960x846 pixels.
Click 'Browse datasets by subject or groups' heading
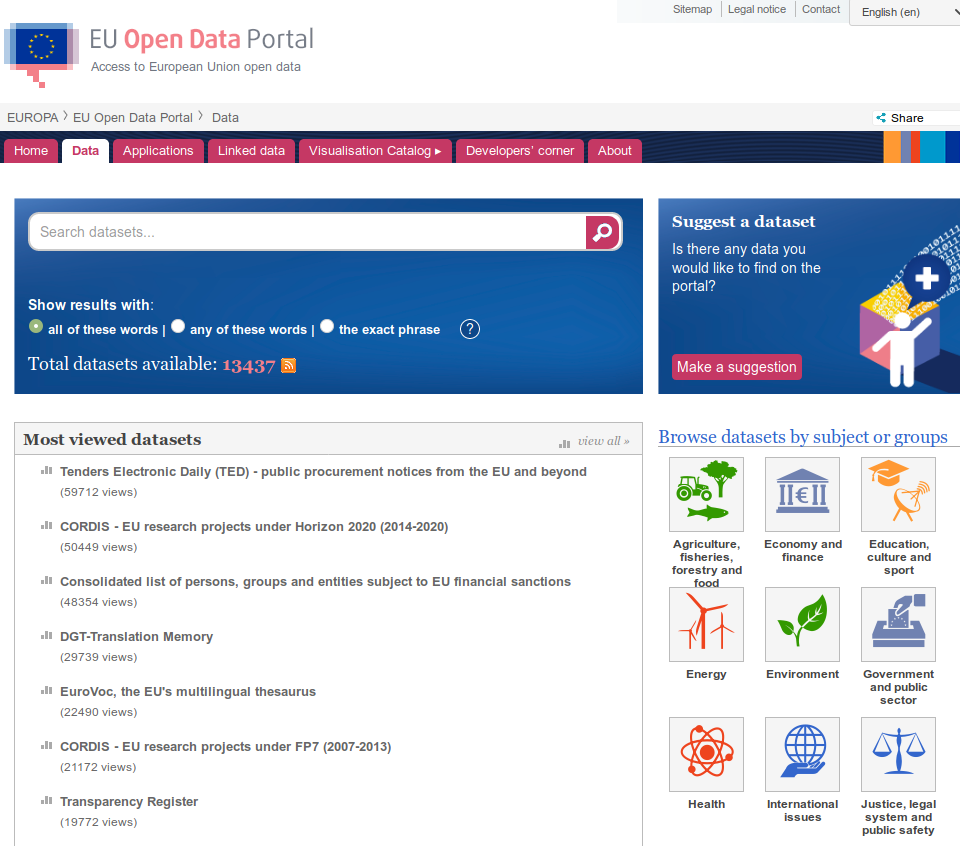click(803, 437)
